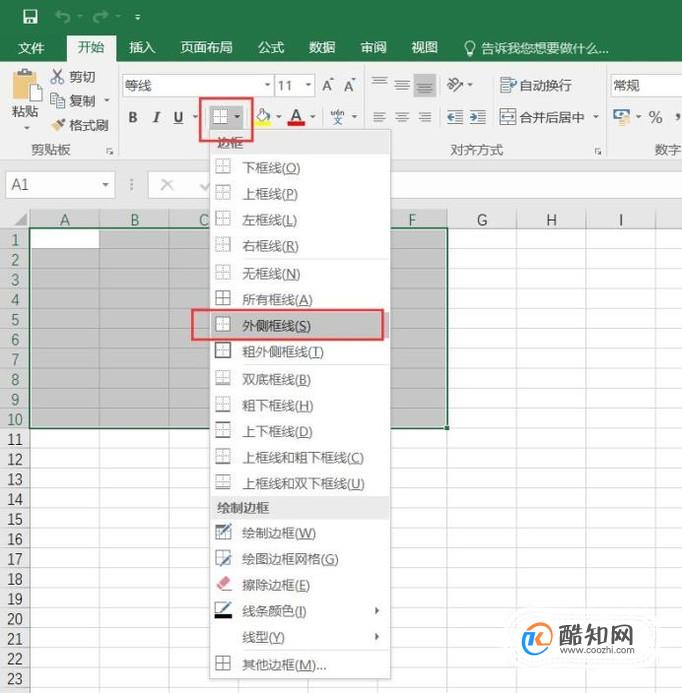The width and height of the screenshot is (682, 693).
Task: Open the 文件 tab
Action: [x=31, y=47]
